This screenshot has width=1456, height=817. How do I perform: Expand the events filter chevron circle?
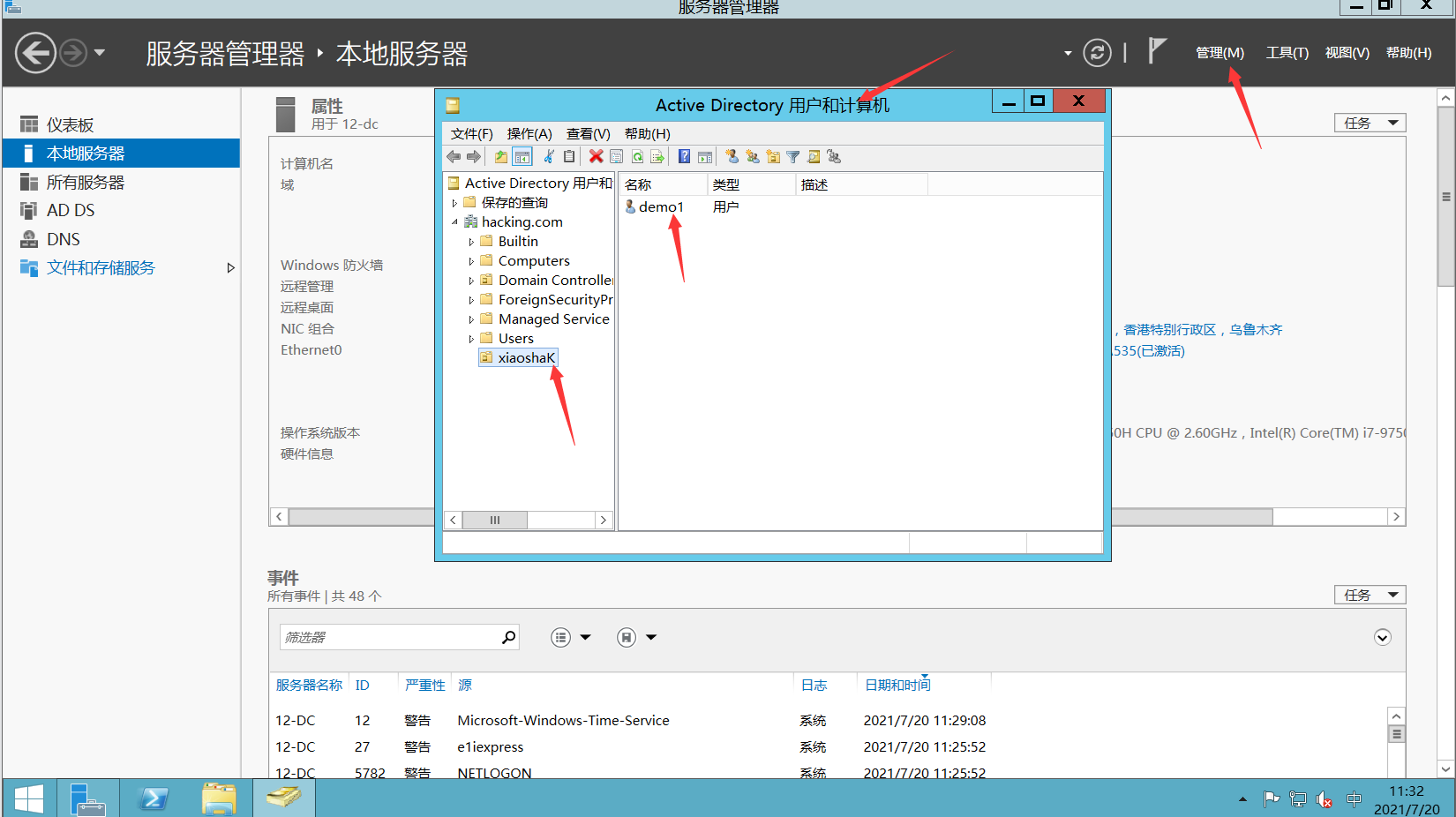1383,637
